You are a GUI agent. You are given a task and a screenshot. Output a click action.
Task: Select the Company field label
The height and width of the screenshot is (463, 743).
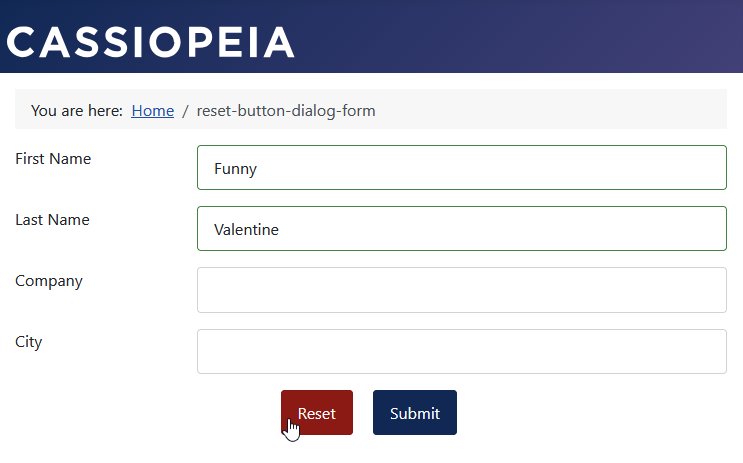pyautogui.click(x=49, y=281)
